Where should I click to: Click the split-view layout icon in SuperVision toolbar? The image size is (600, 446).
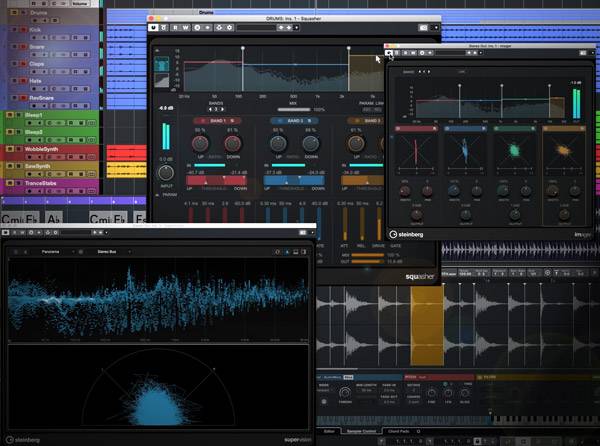295,252
